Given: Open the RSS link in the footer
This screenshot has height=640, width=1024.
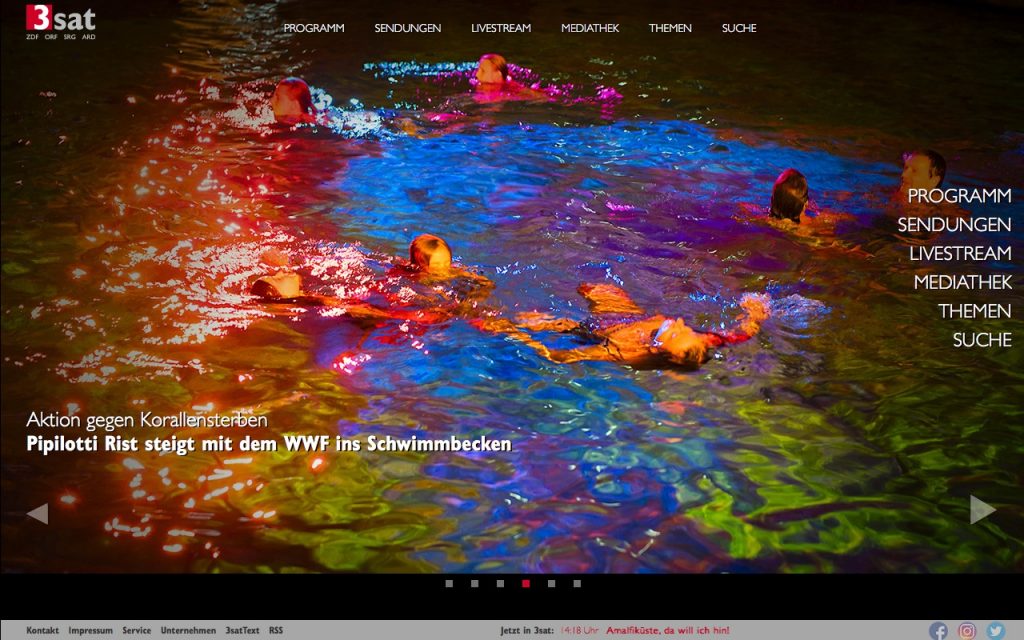Looking at the screenshot, I should (274, 630).
